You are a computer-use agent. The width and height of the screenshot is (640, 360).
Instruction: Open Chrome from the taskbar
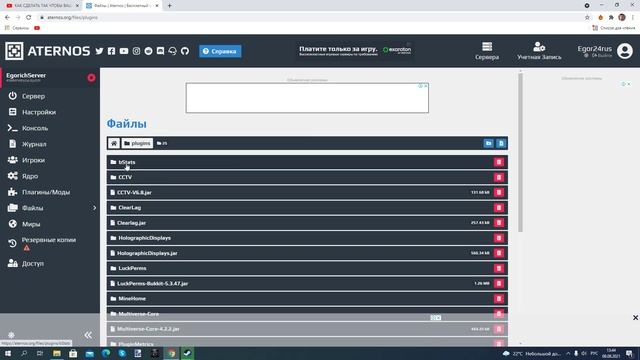tap(171, 353)
